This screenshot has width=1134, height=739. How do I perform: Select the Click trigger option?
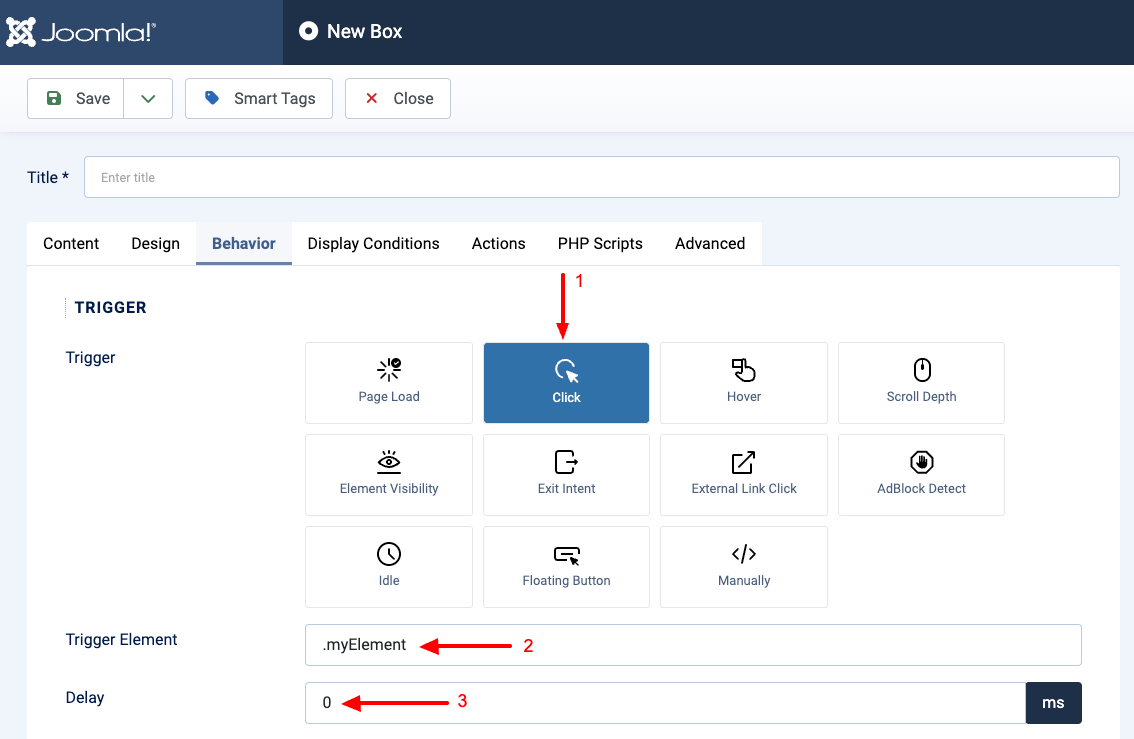566,383
